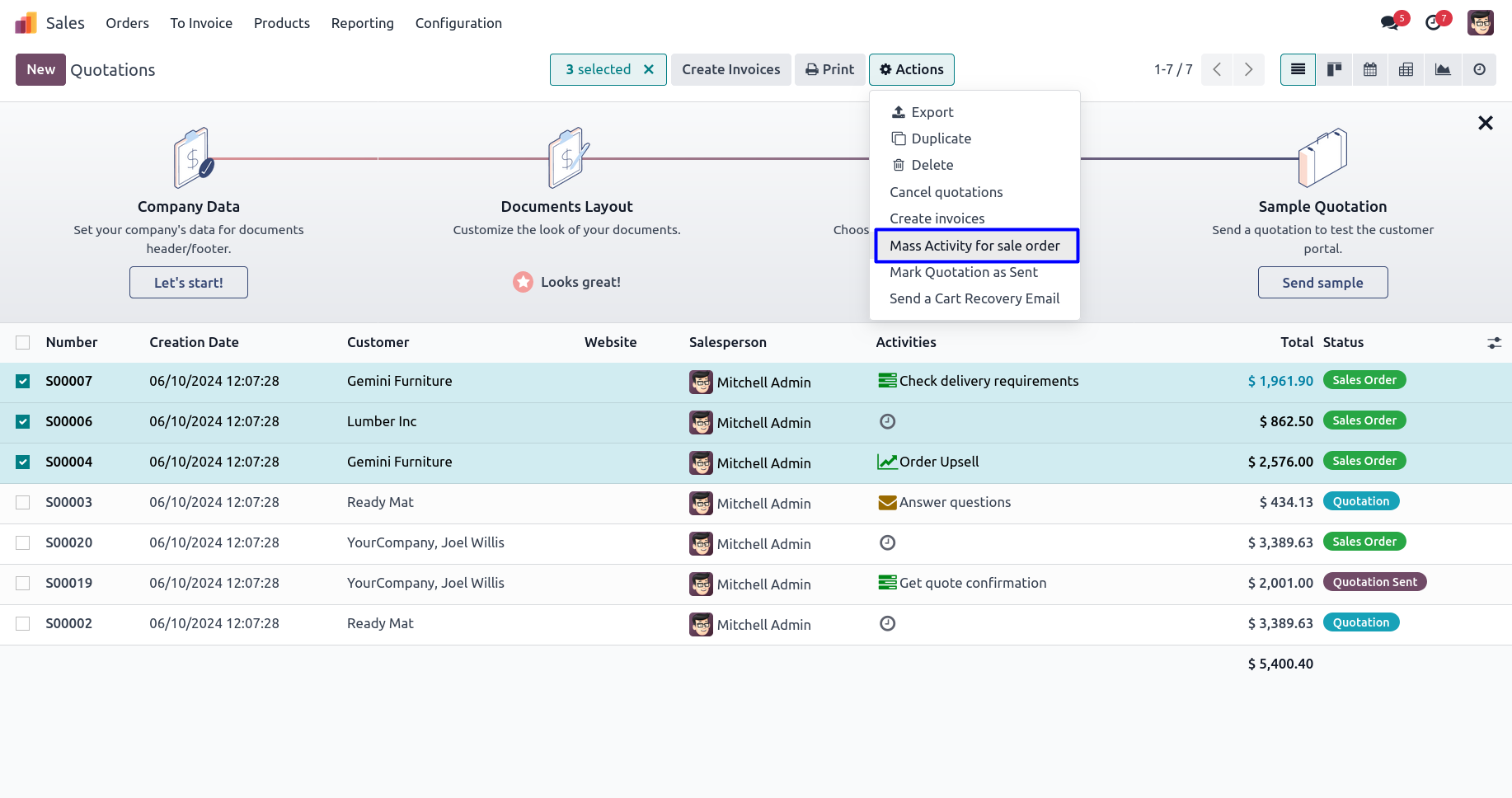Viewport: 1512px width, 798px height.
Task: Switch to Activity view
Action: point(1479,69)
